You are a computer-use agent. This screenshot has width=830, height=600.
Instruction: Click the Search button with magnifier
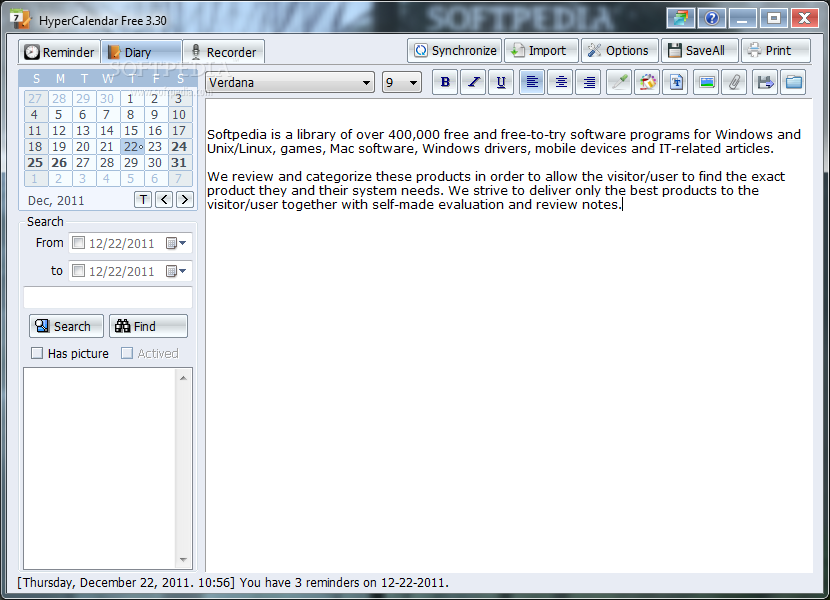point(66,326)
